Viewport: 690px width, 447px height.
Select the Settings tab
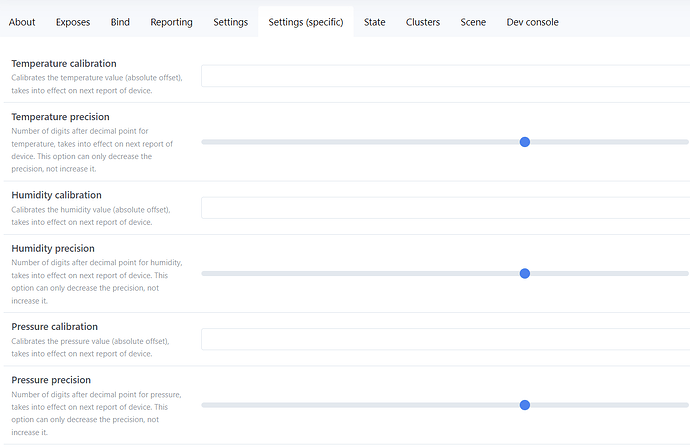pos(231,22)
